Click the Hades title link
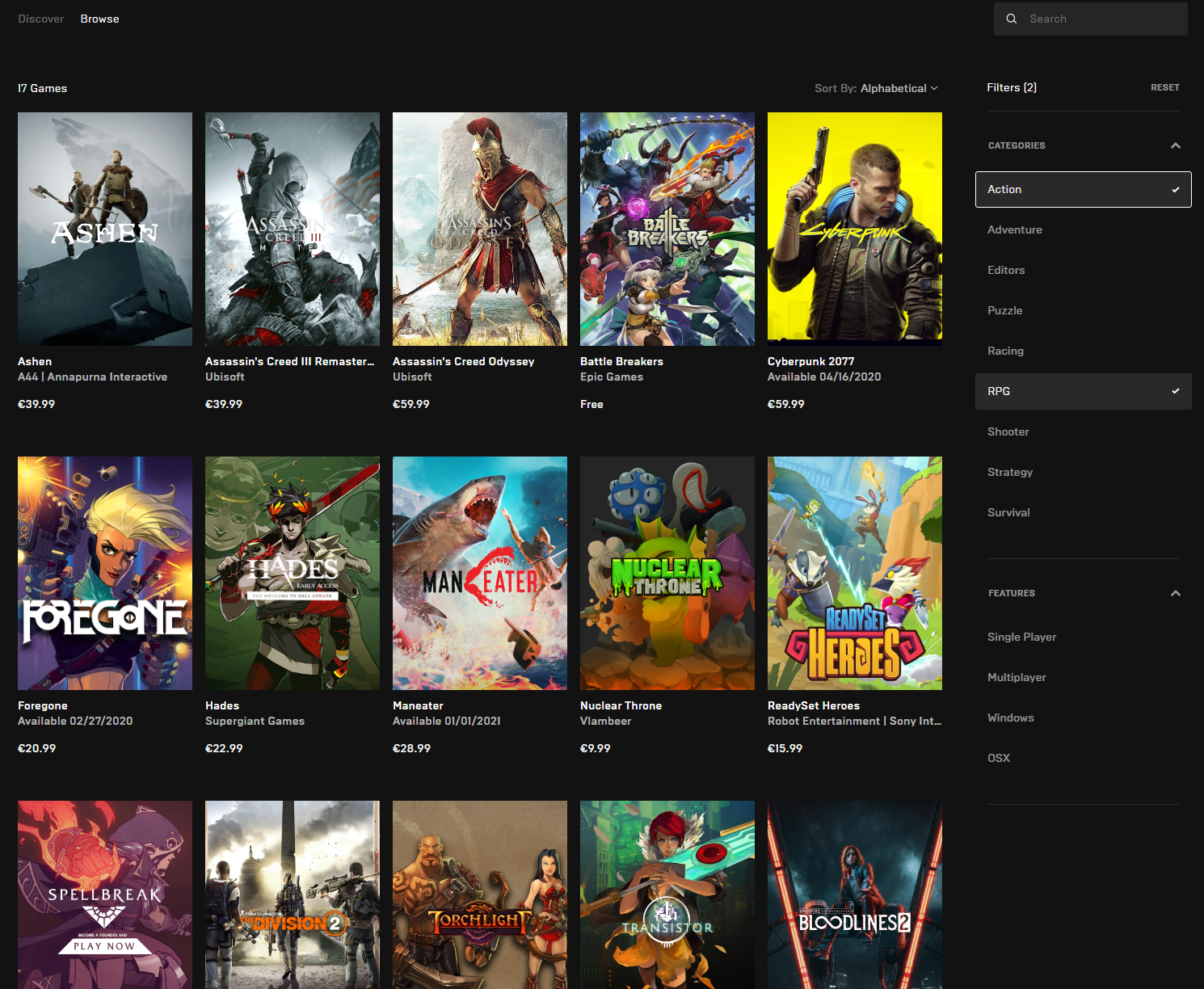Screen dimensions: 1204x989 coord(222,705)
